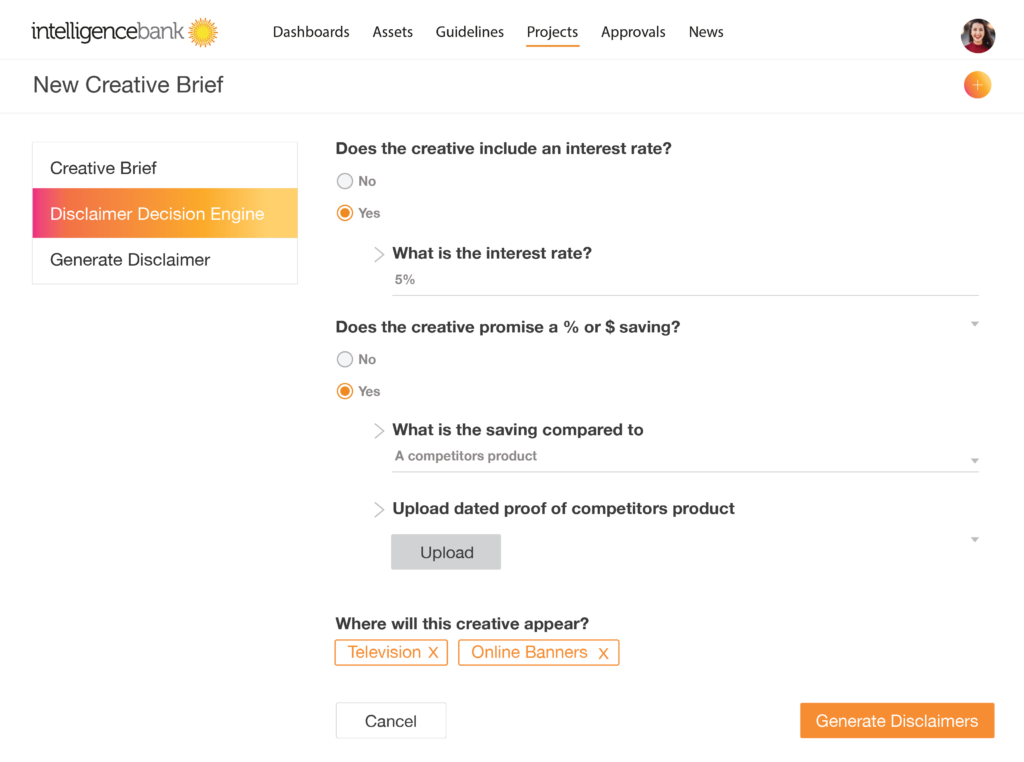Go to the Dashboards menu item
This screenshot has width=1024, height=762.
[311, 31]
